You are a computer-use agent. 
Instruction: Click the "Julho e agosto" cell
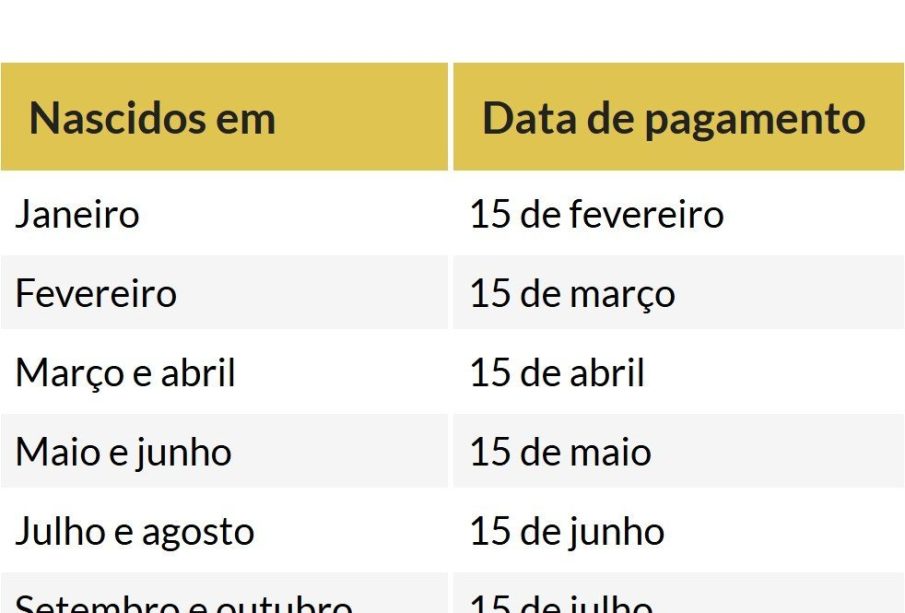[x=134, y=531]
